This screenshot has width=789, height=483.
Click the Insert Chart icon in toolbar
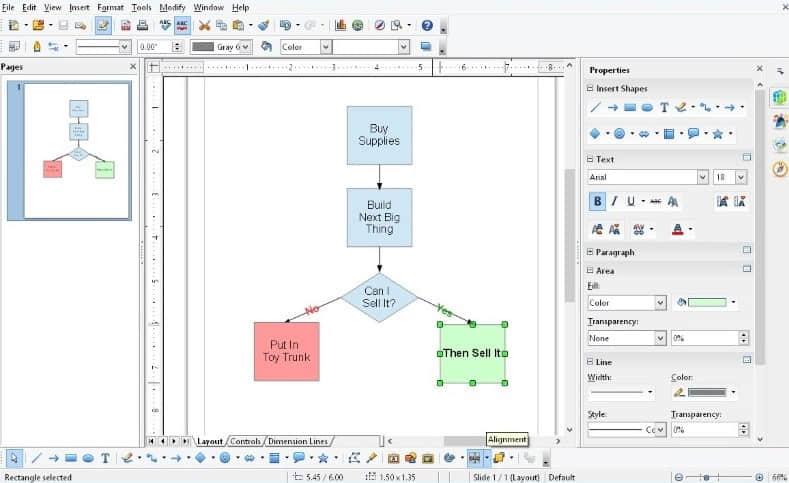pos(341,25)
